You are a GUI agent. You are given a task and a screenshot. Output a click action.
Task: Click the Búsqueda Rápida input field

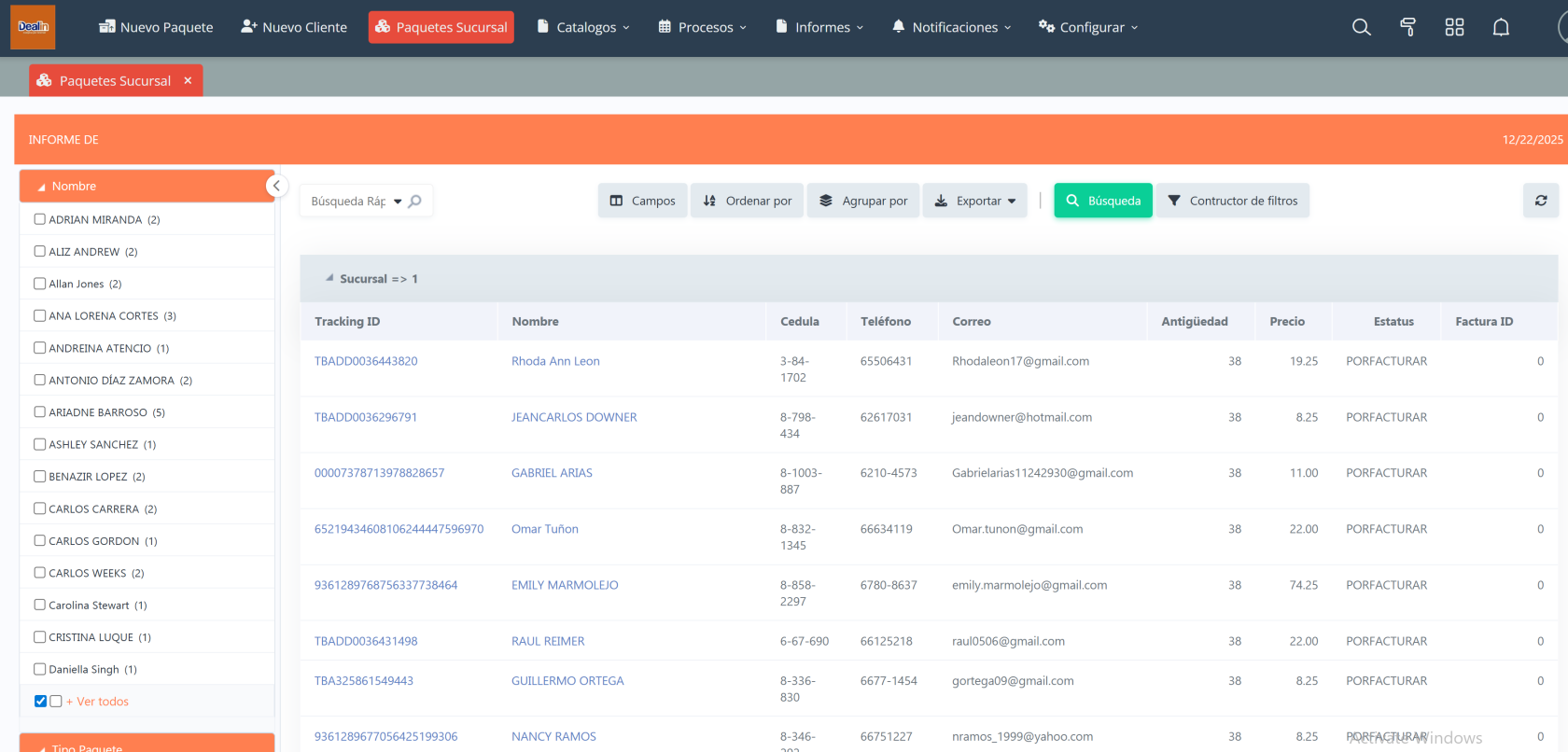pos(348,201)
